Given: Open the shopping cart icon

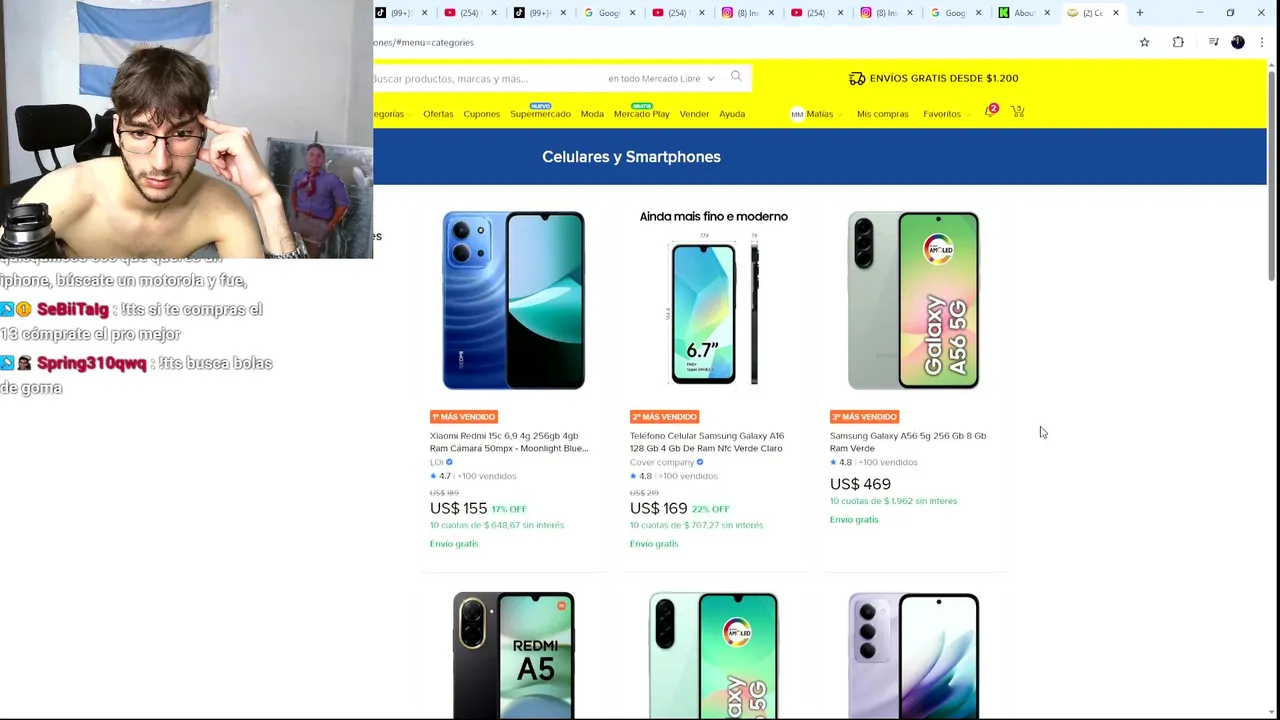Looking at the screenshot, I should pos(1017,112).
